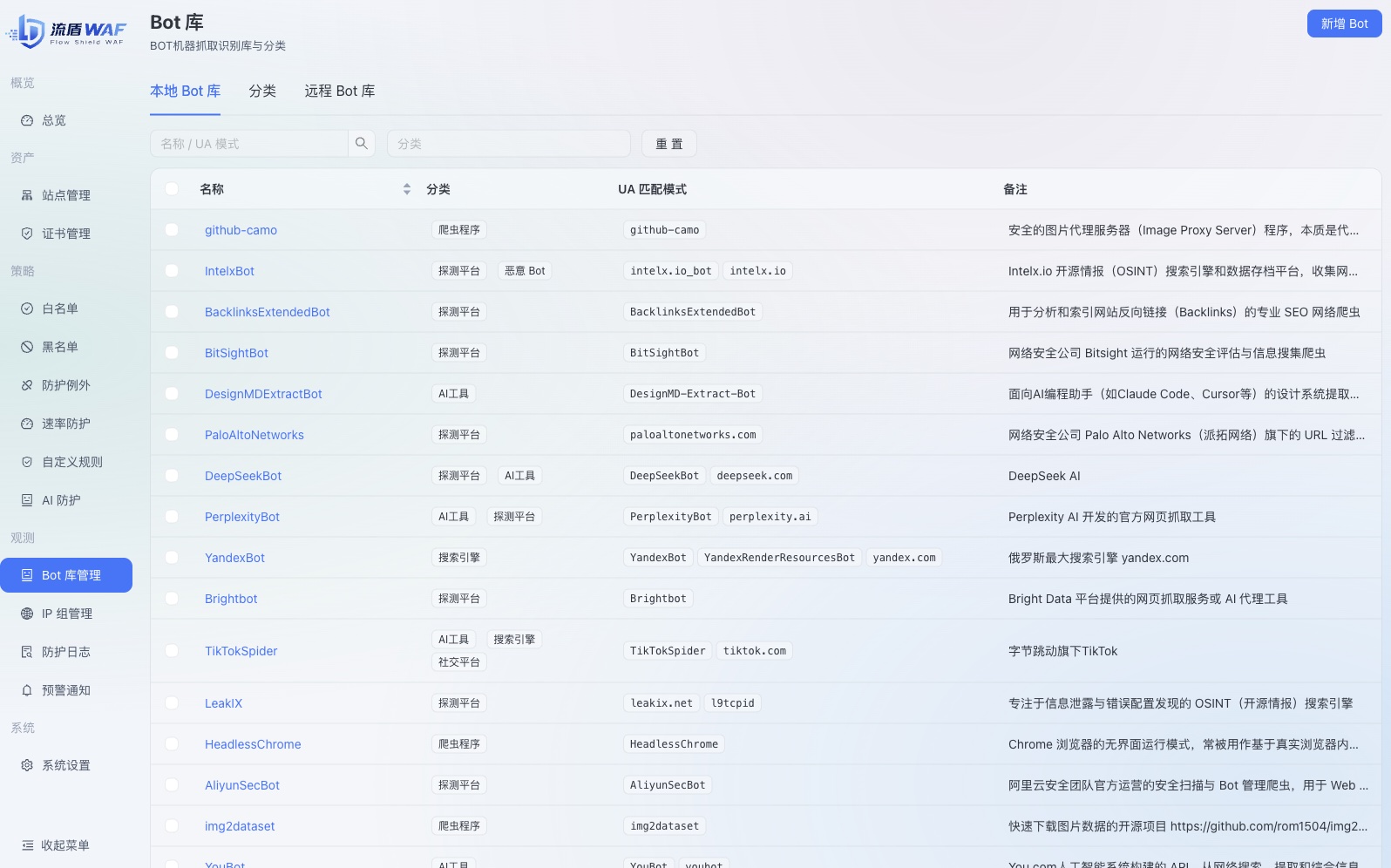Screen dimensions: 1391x868
Task: Click the 新增 Bot button
Action: point(1344,24)
